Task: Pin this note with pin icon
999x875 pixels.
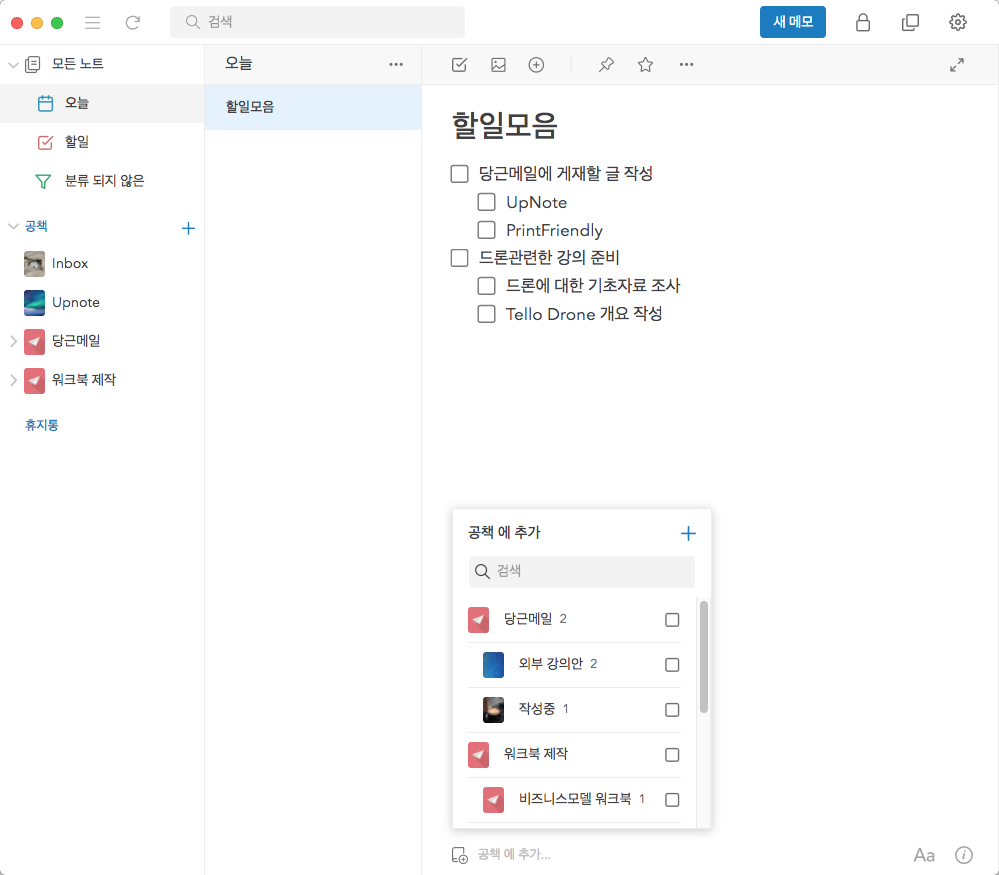Action: coord(607,64)
